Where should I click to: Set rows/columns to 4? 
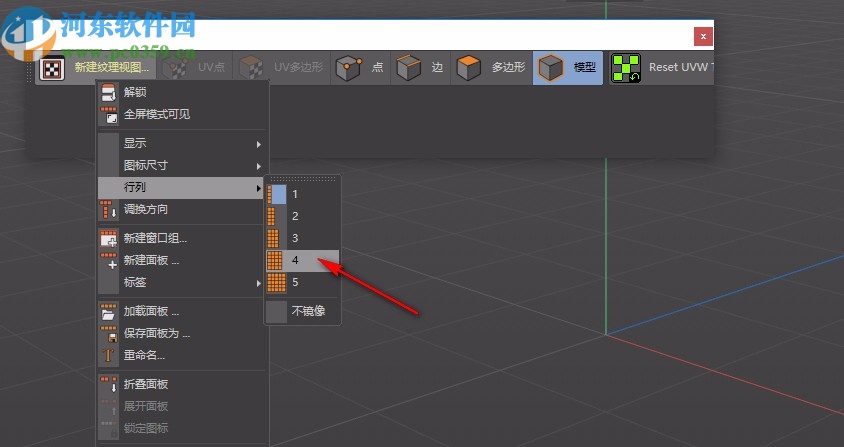303,261
